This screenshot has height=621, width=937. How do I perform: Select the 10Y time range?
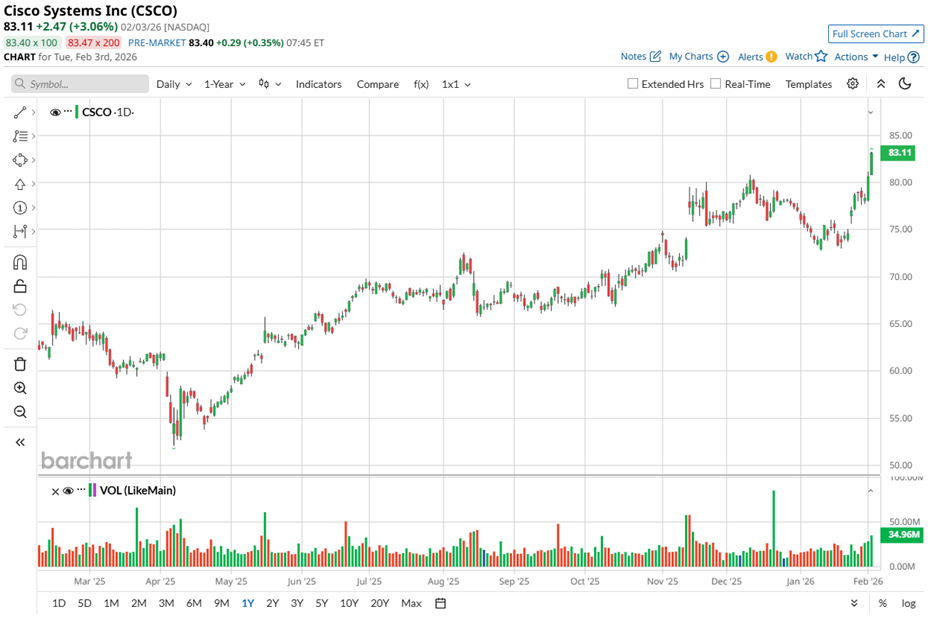point(349,603)
